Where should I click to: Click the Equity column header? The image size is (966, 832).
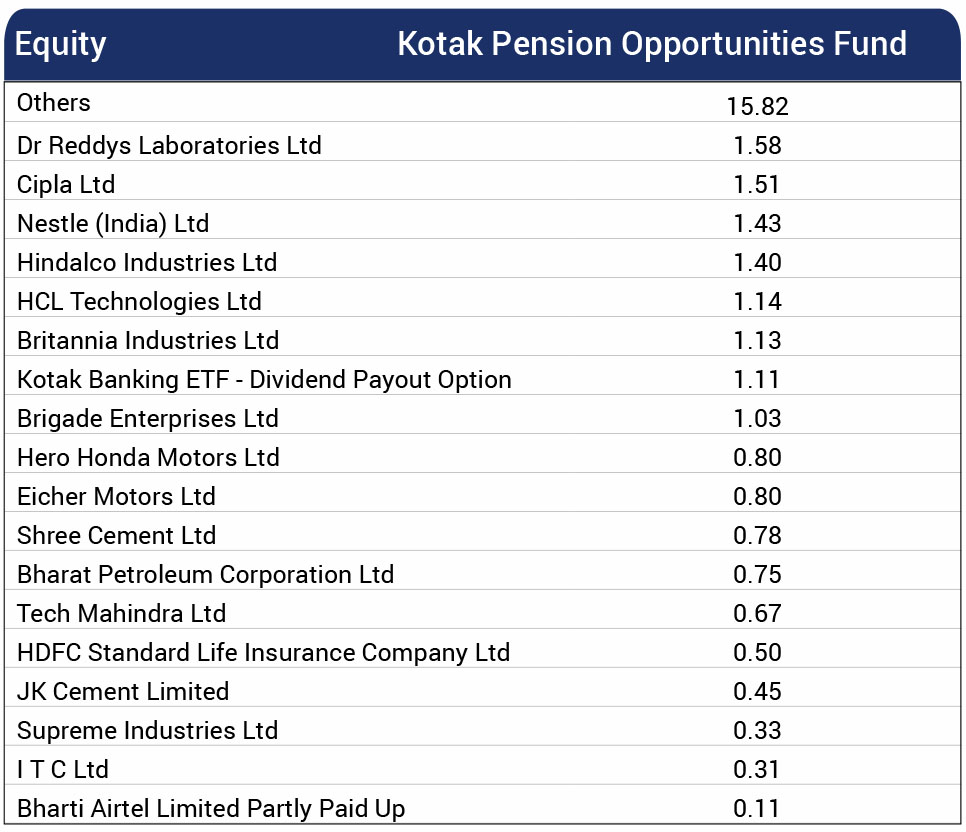60,45
